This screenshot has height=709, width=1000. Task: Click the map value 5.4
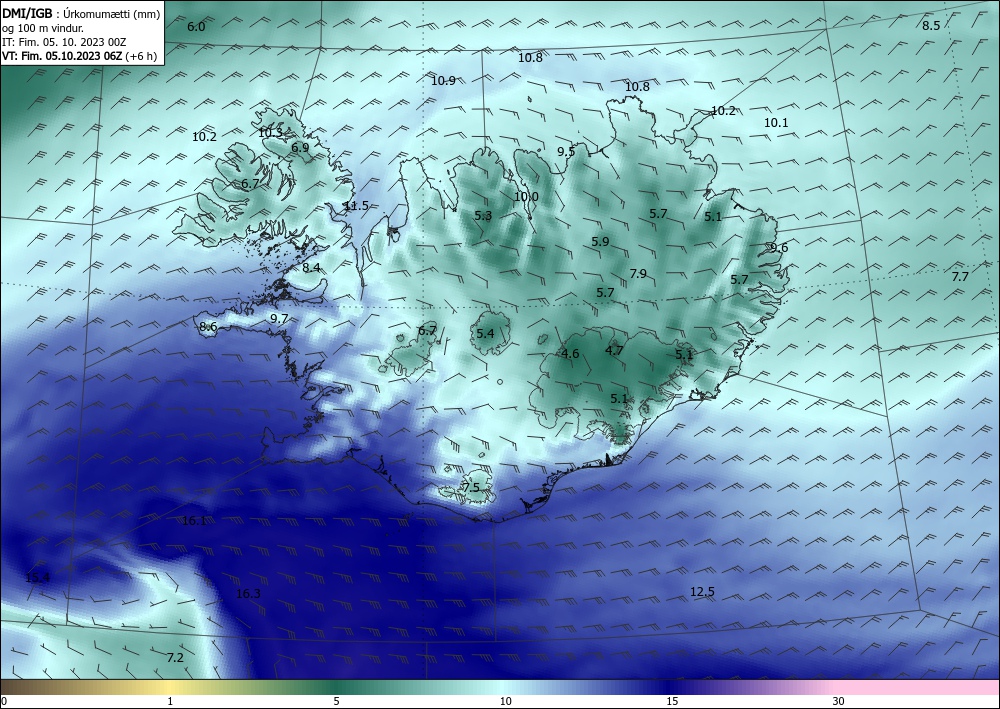(485, 333)
